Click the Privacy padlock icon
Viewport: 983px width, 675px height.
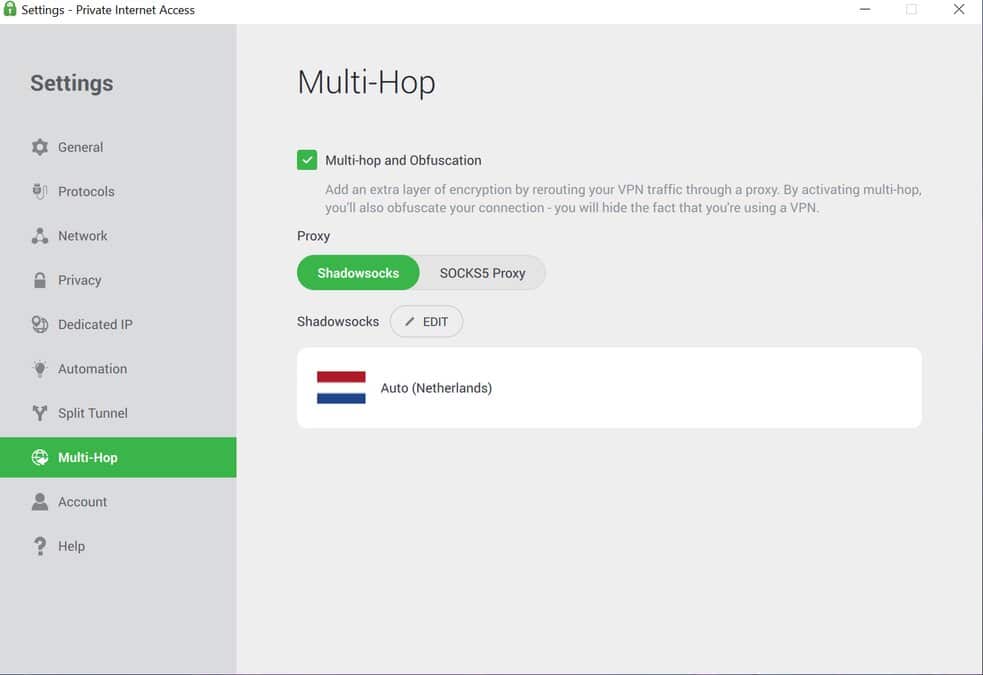[39, 280]
